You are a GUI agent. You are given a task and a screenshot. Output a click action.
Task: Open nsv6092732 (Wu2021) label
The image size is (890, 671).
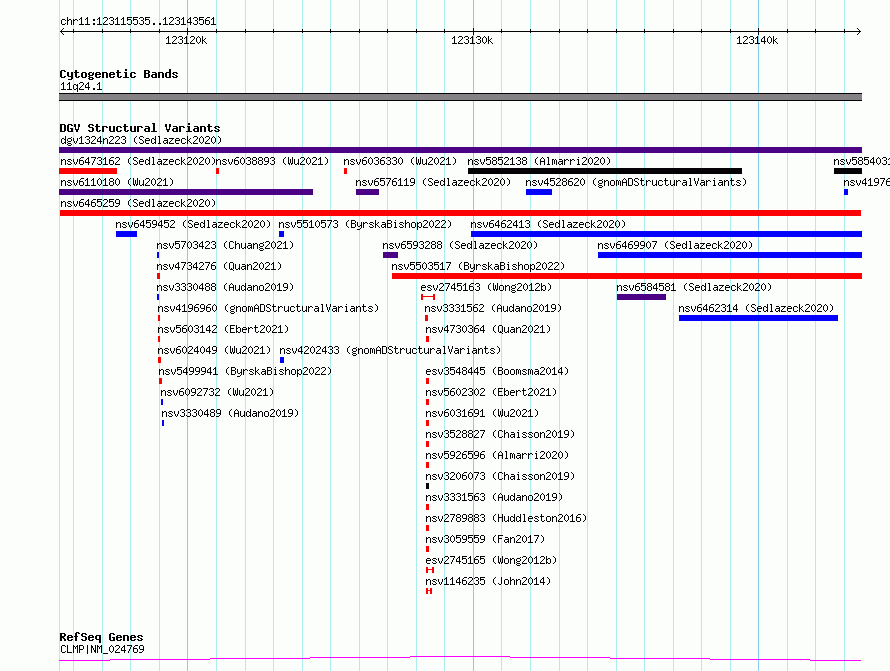coord(217,392)
